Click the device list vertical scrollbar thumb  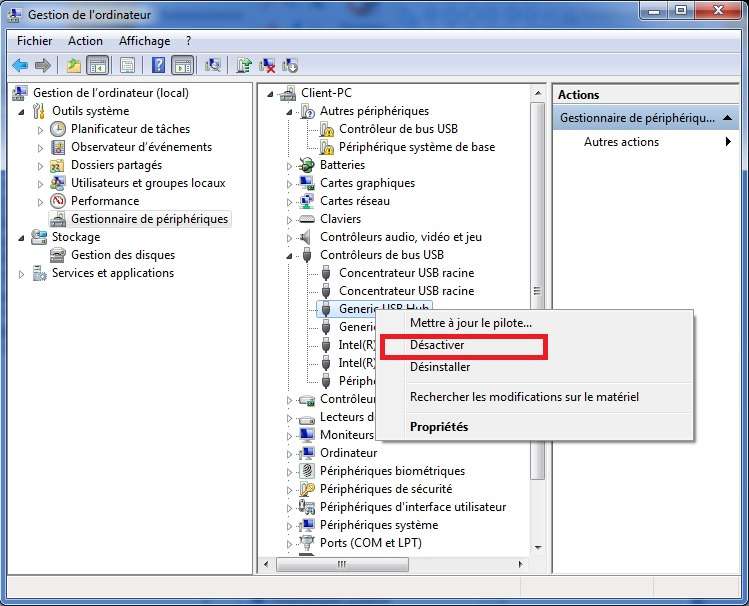tap(537, 291)
